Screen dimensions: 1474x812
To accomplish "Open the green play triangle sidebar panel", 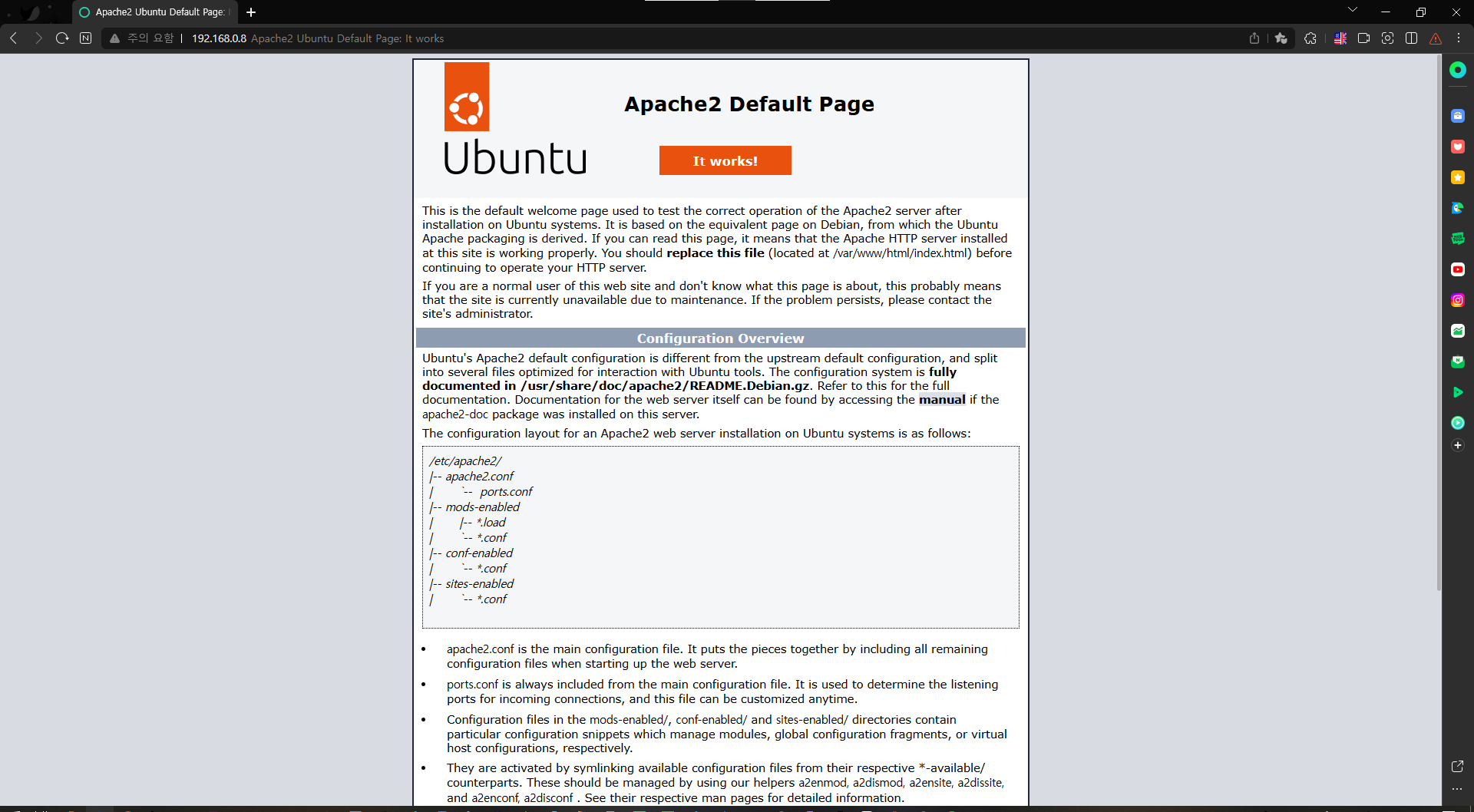I will pyautogui.click(x=1457, y=392).
